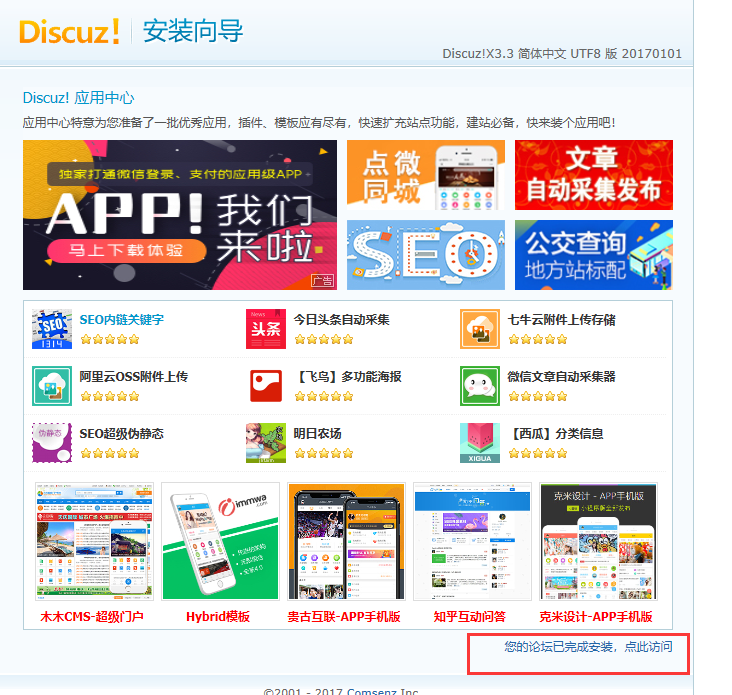The image size is (732, 695).
Task: Click the 知乎互动问答 template thumbnail
Action: click(472, 541)
